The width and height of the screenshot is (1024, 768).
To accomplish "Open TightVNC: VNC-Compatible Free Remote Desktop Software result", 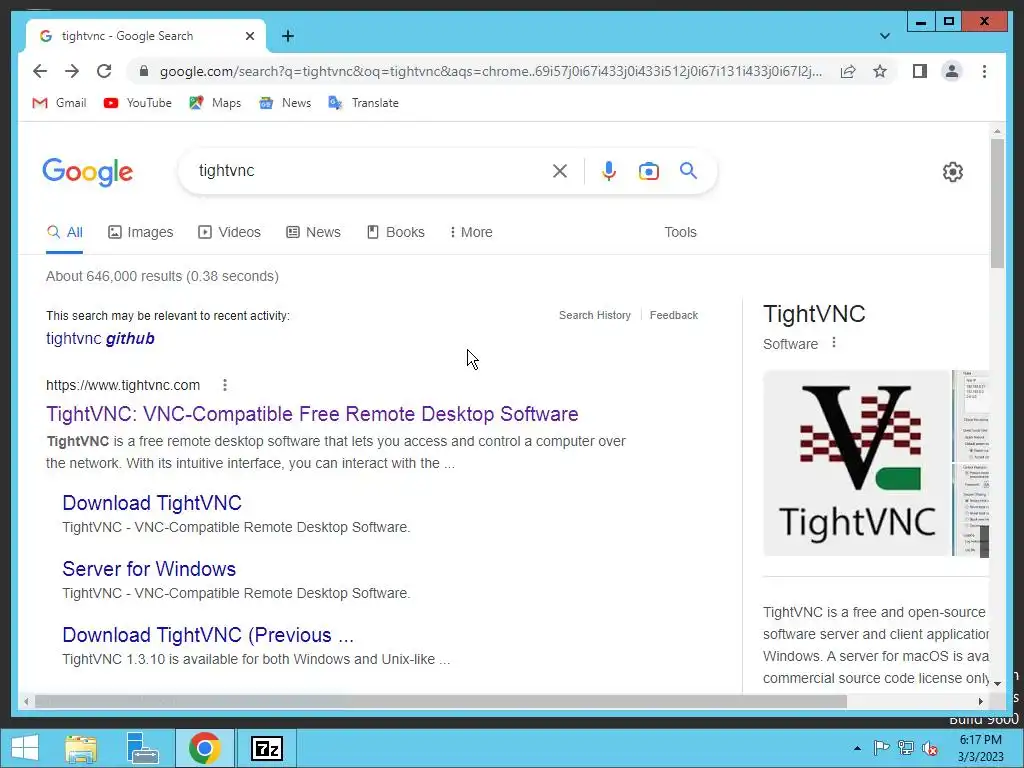I will [x=312, y=414].
